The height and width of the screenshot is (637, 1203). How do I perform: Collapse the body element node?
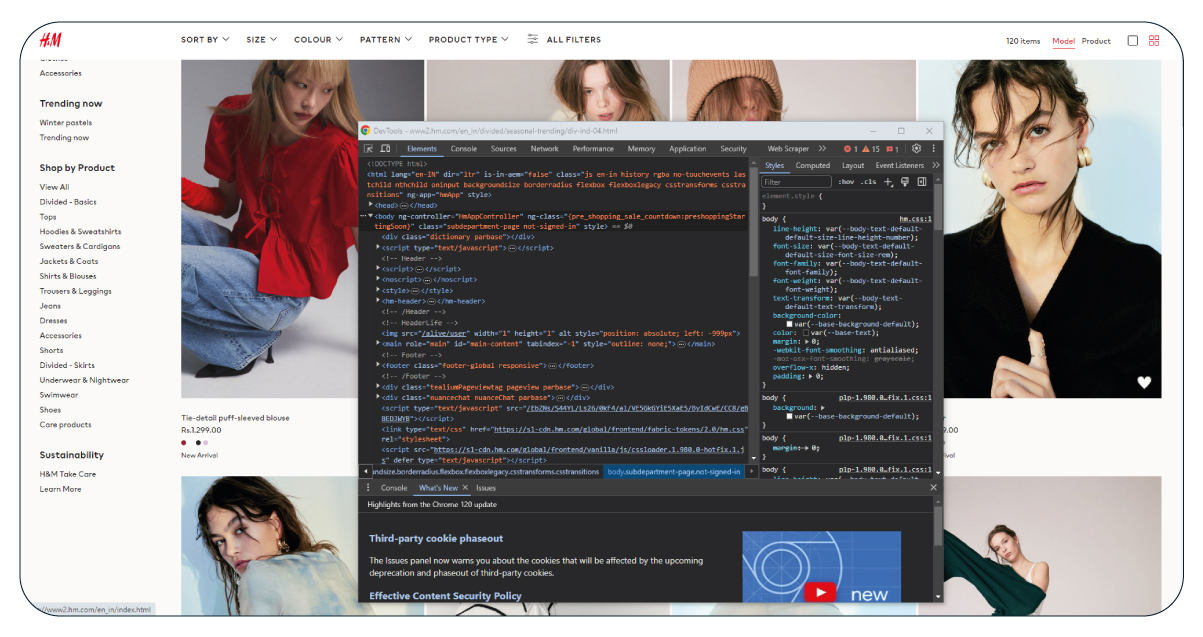click(371, 216)
